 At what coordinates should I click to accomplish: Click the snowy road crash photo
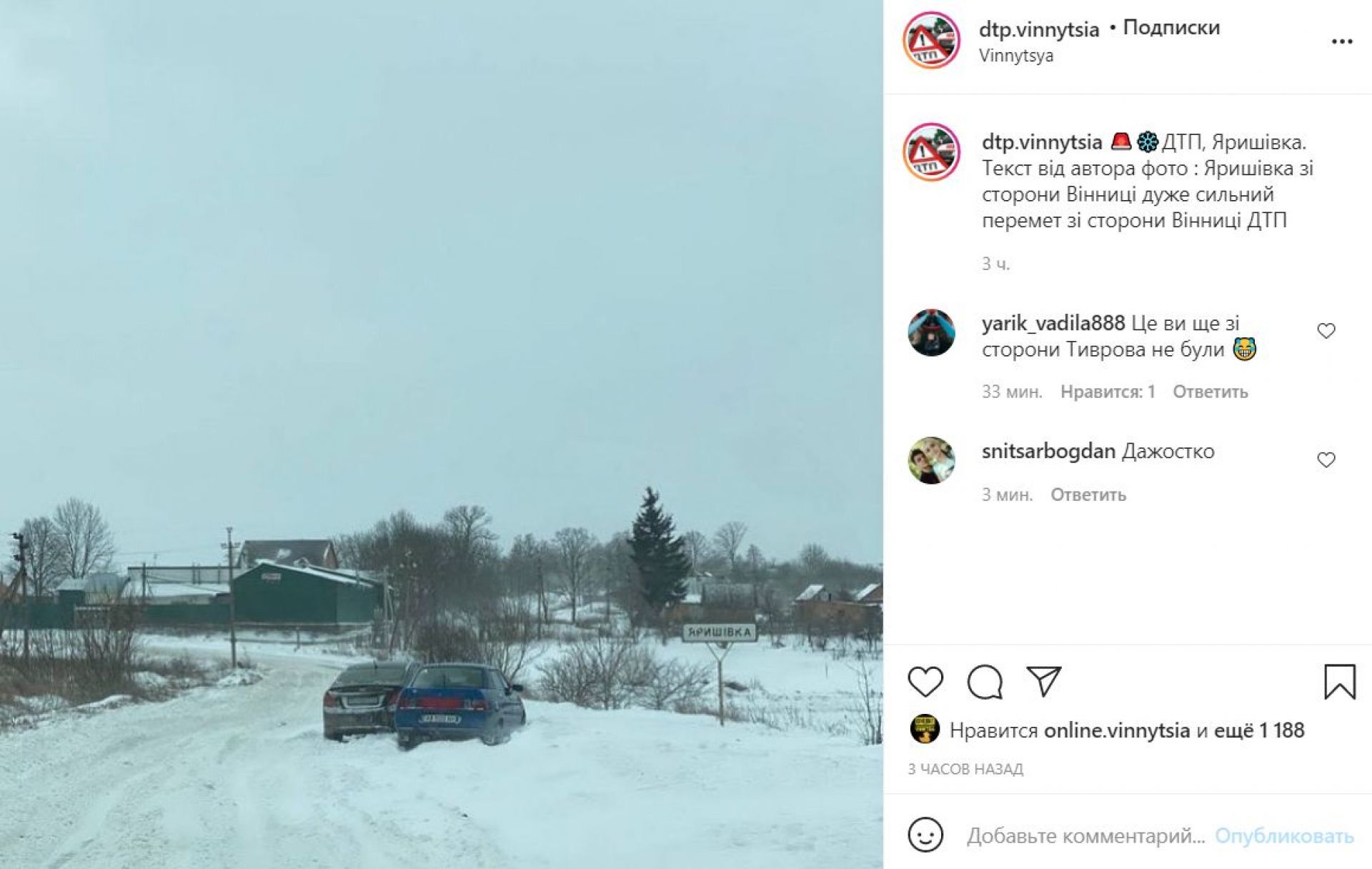pyautogui.click(x=442, y=434)
